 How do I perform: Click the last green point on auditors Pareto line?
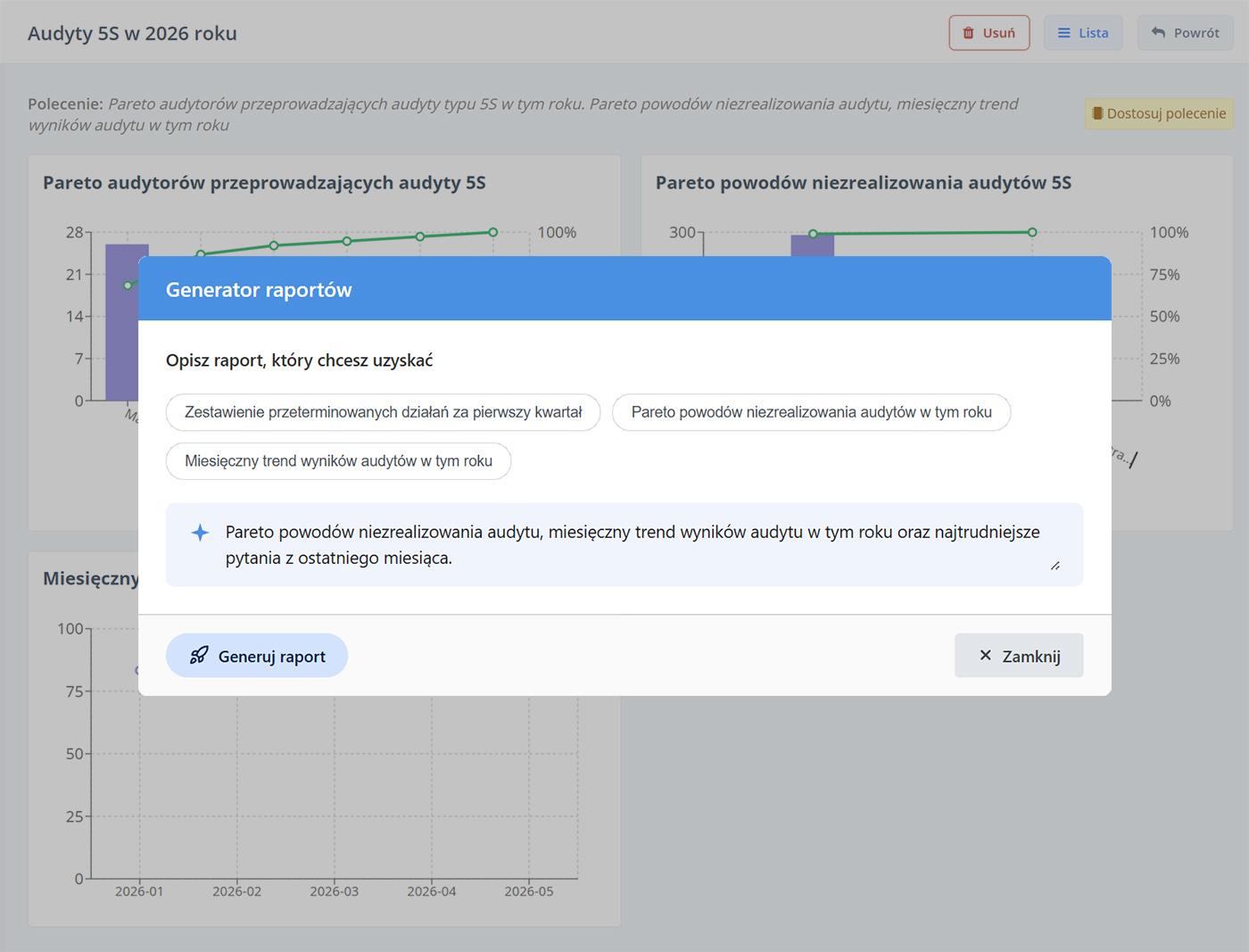[x=493, y=232]
